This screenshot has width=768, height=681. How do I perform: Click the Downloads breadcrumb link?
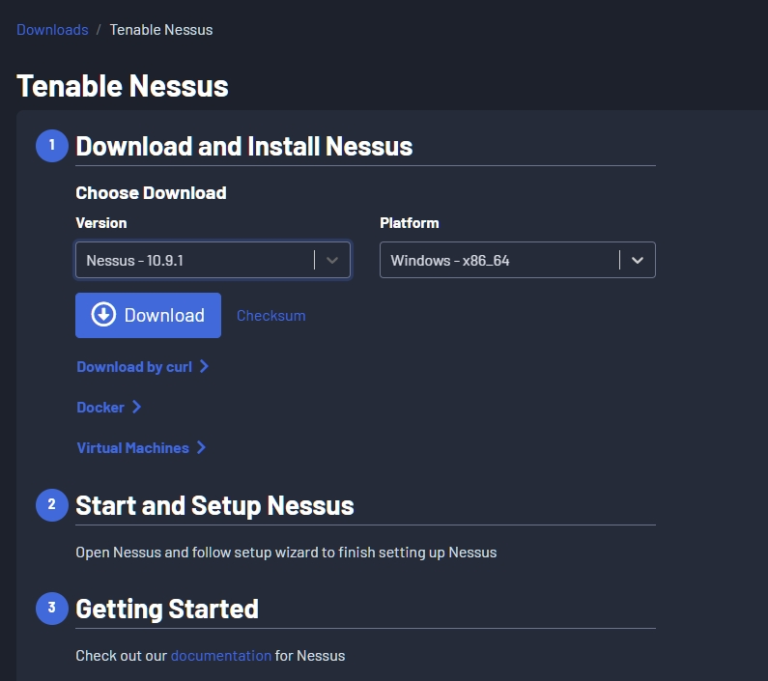click(x=52, y=30)
